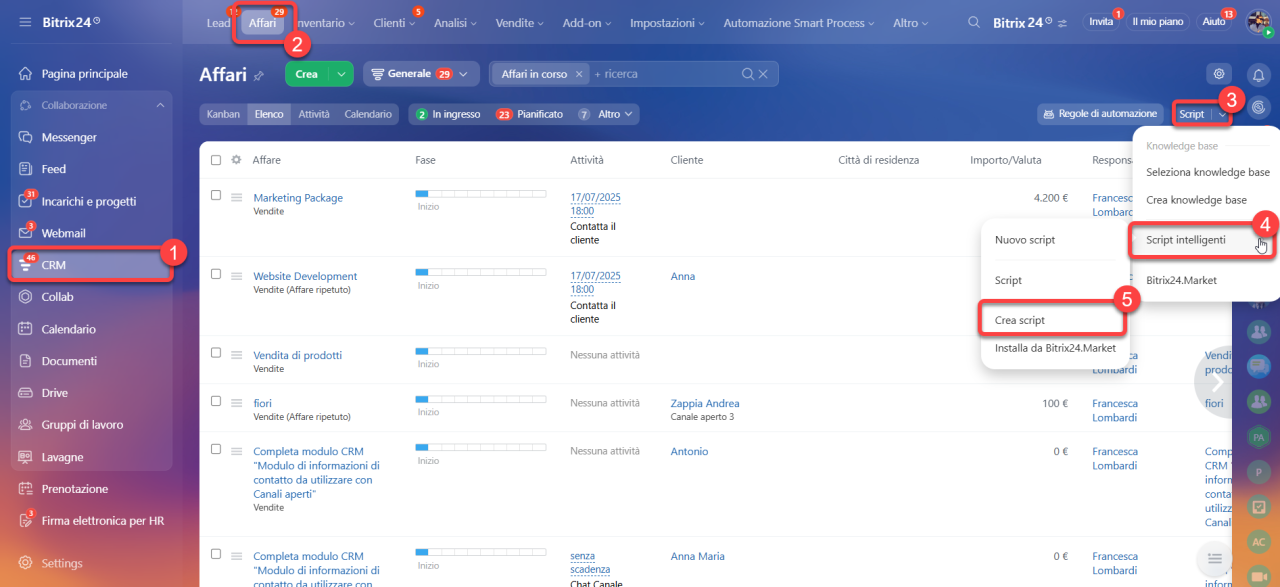Switch to the Calendario view tab

pyautogui.click(x=368, y=114)
